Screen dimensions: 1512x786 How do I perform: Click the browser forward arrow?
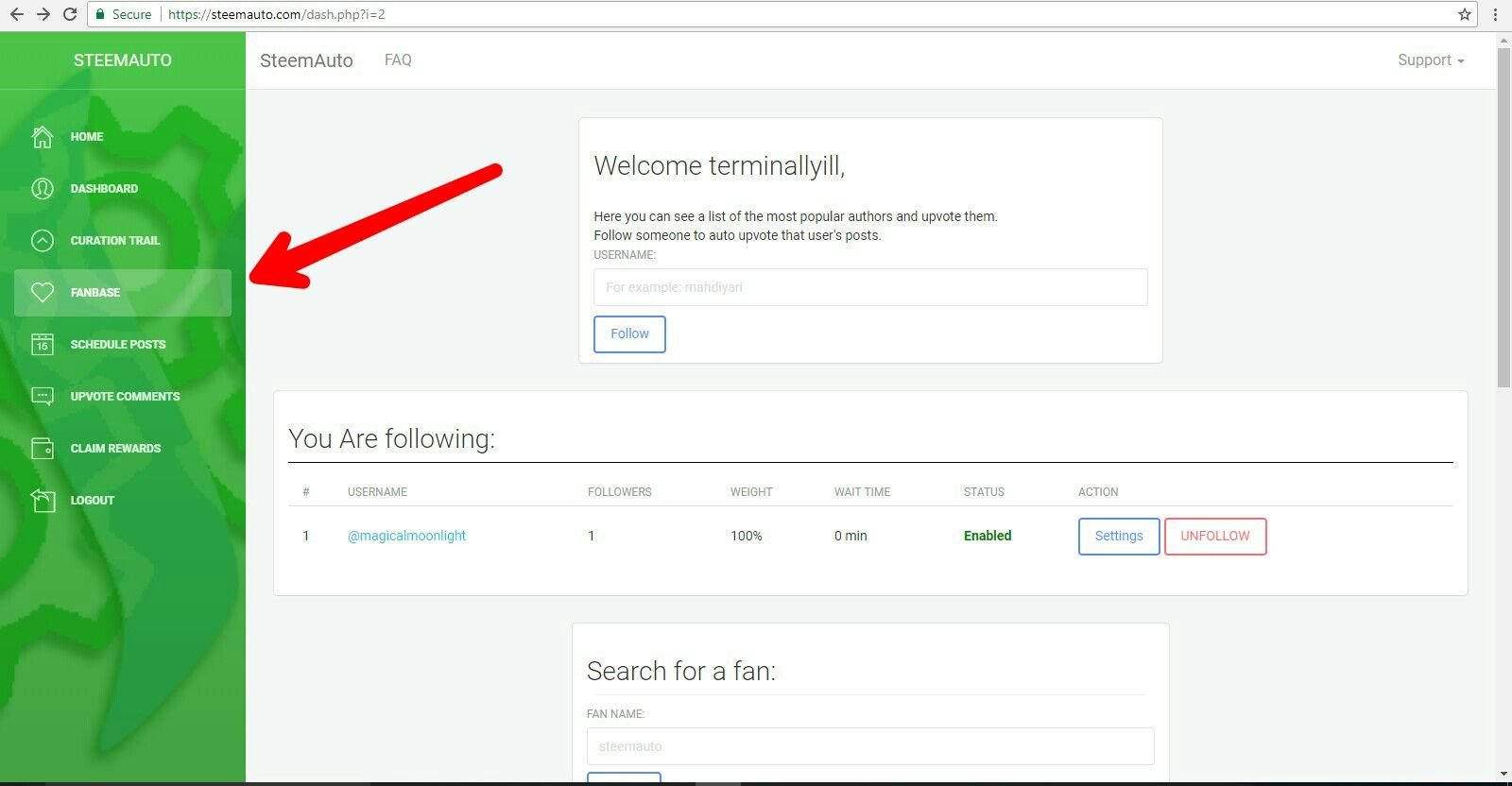click(x=43, y=14)
